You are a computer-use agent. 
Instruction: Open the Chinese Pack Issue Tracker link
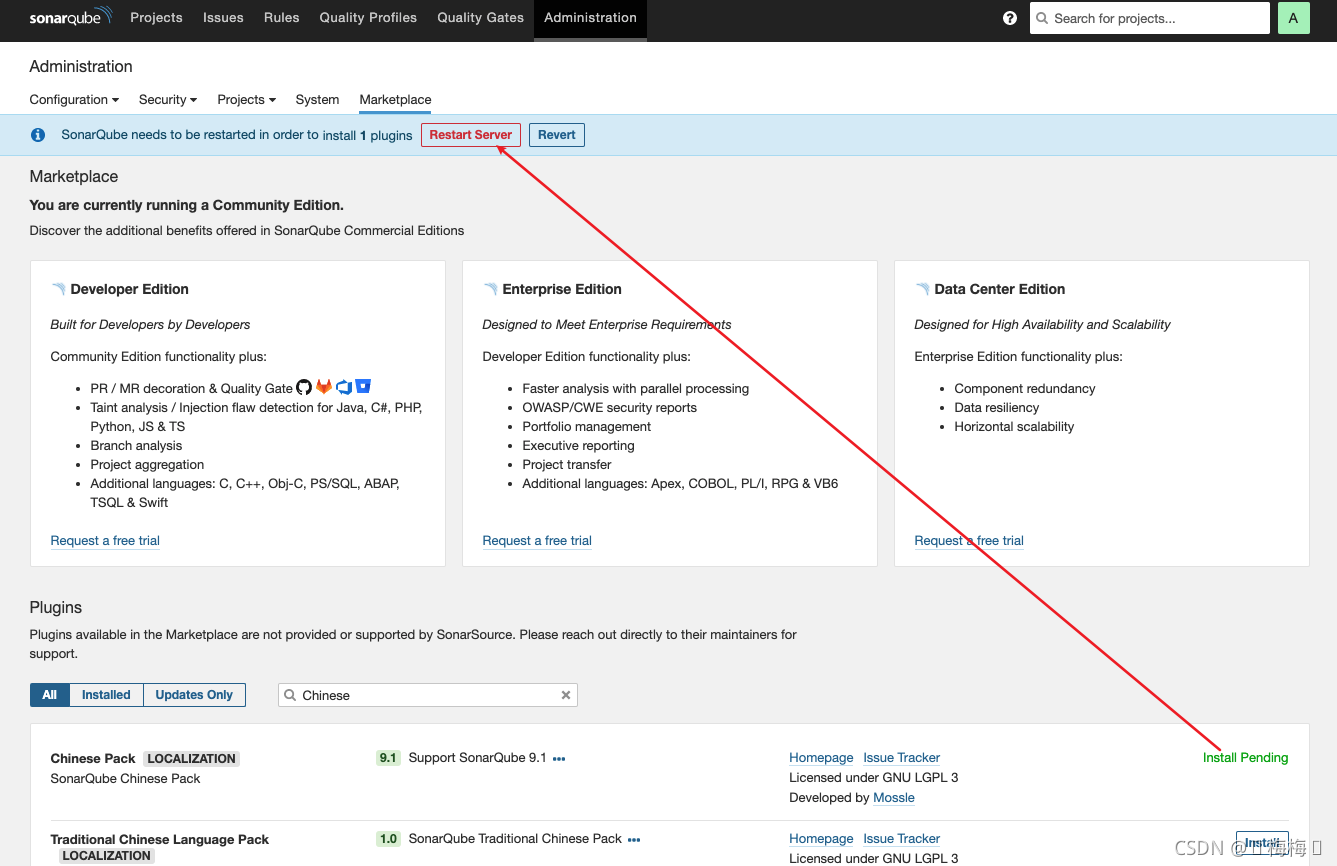tap(902, 758)
